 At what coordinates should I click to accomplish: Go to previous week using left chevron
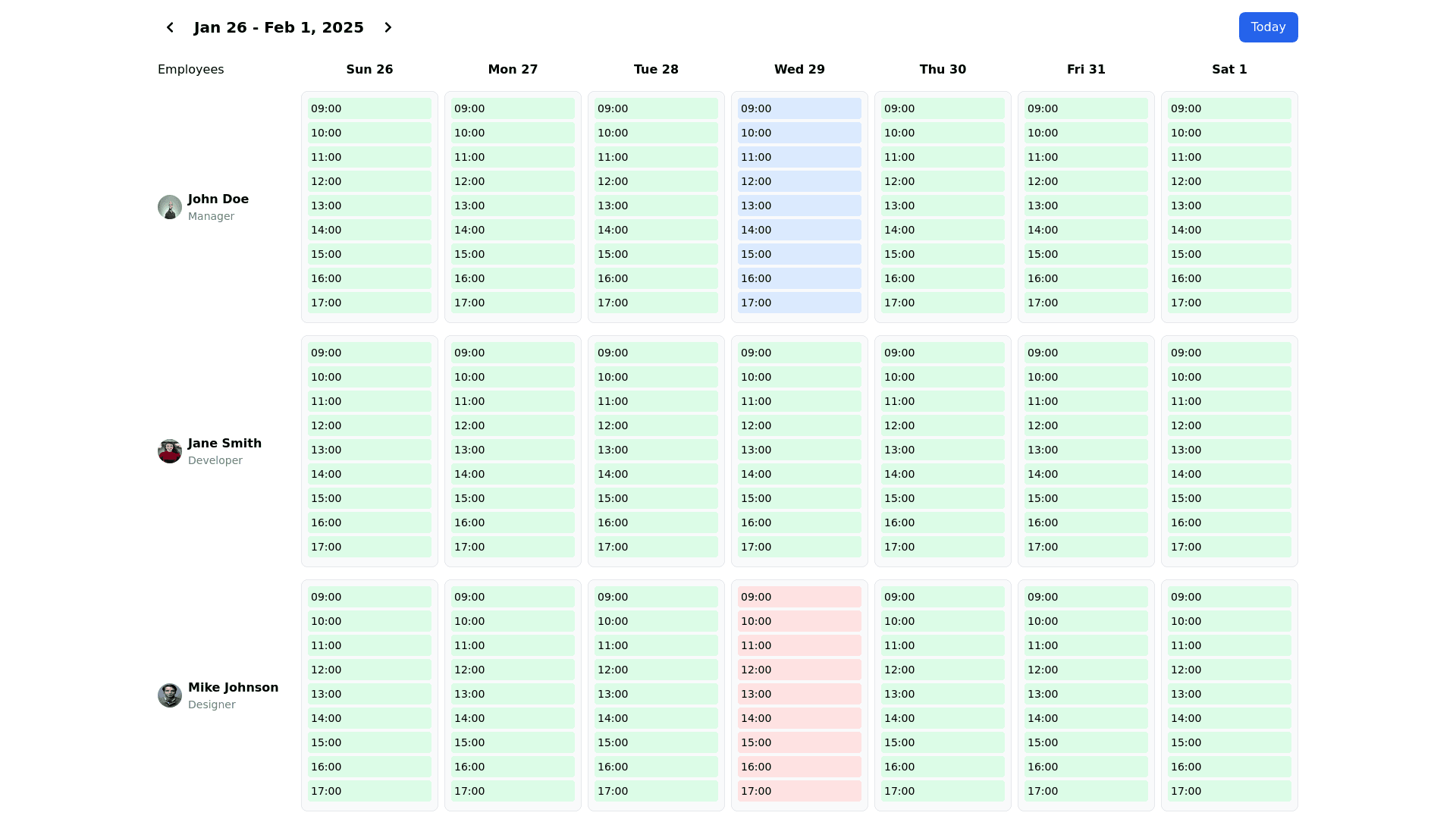pyautogui.click(x=170, y=27)
